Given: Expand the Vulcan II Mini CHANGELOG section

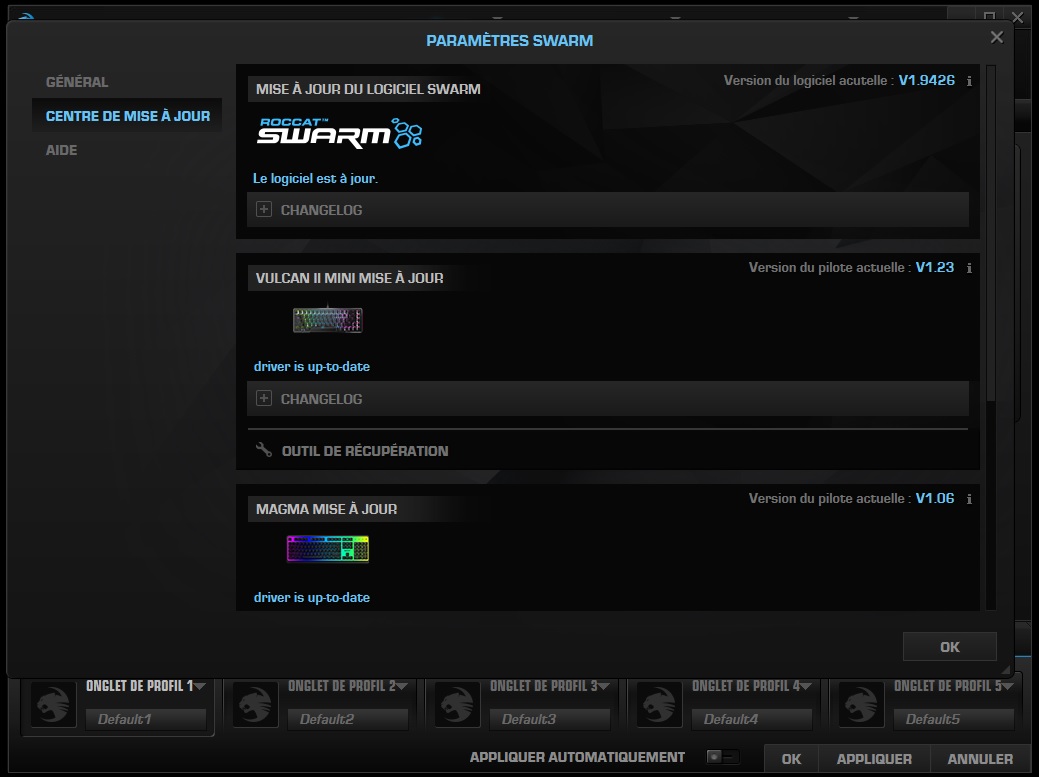Looking at the screenshot, I should [263, 398].
